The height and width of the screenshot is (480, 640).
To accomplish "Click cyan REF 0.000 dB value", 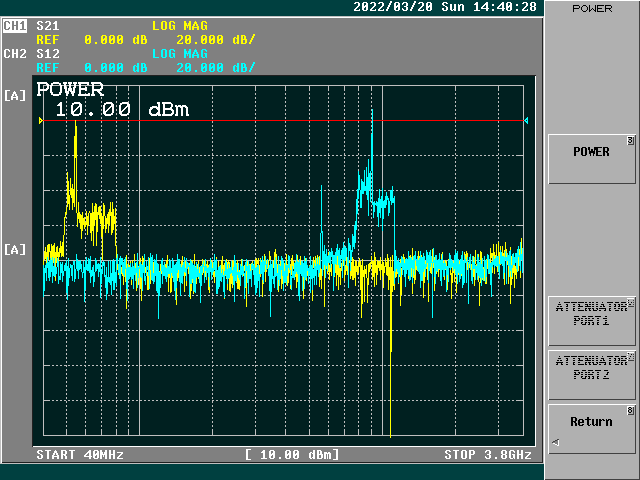I will pyautogui.click(x=92, y=68).
